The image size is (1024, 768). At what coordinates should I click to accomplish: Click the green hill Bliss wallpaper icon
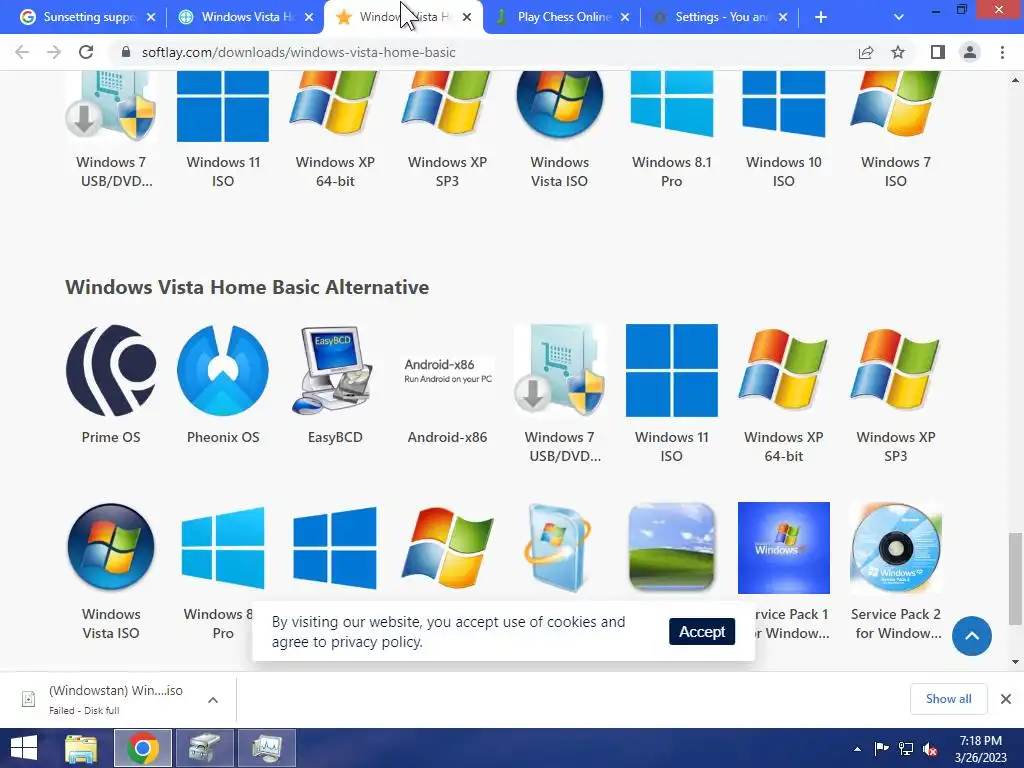[x=671, y=547]
